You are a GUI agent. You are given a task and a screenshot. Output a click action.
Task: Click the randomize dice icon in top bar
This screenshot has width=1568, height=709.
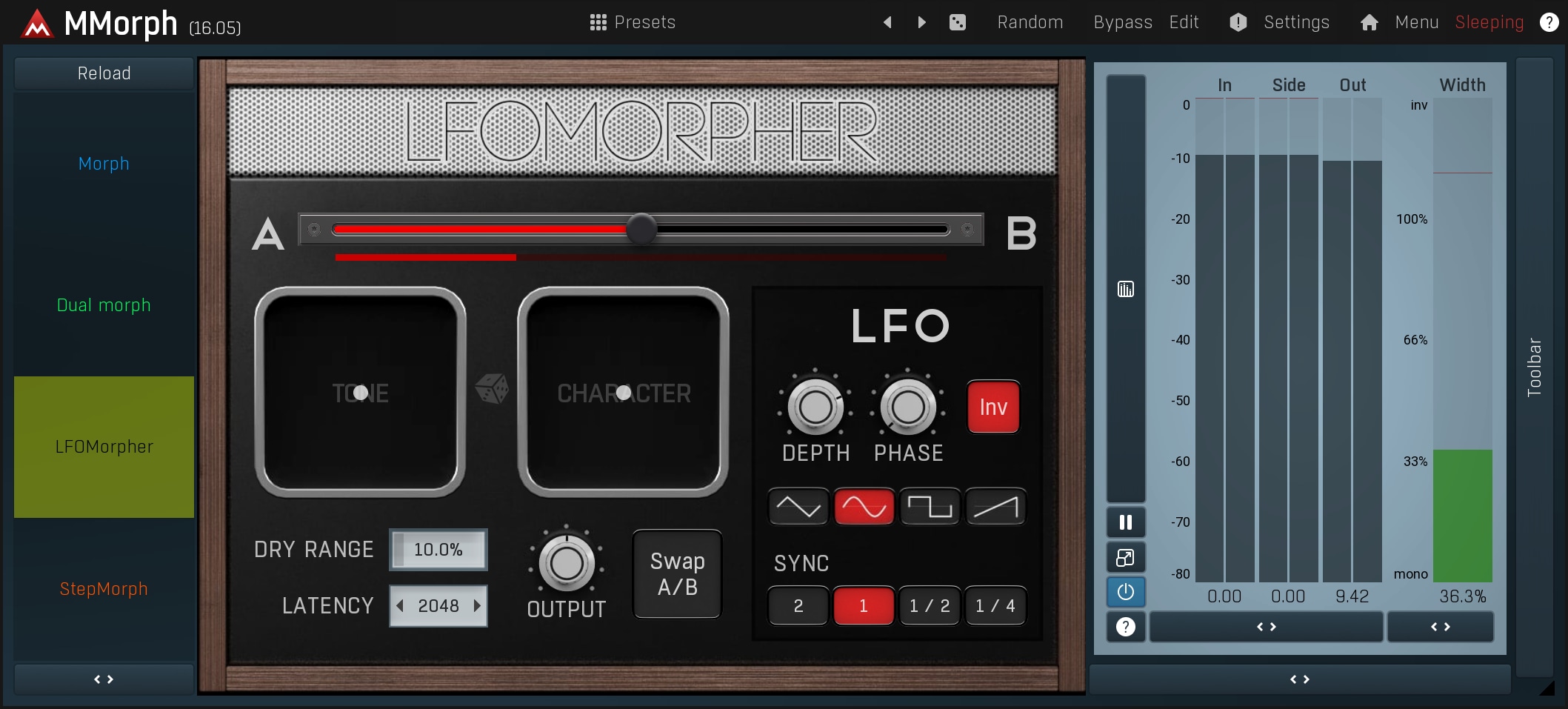pos(958,22)
